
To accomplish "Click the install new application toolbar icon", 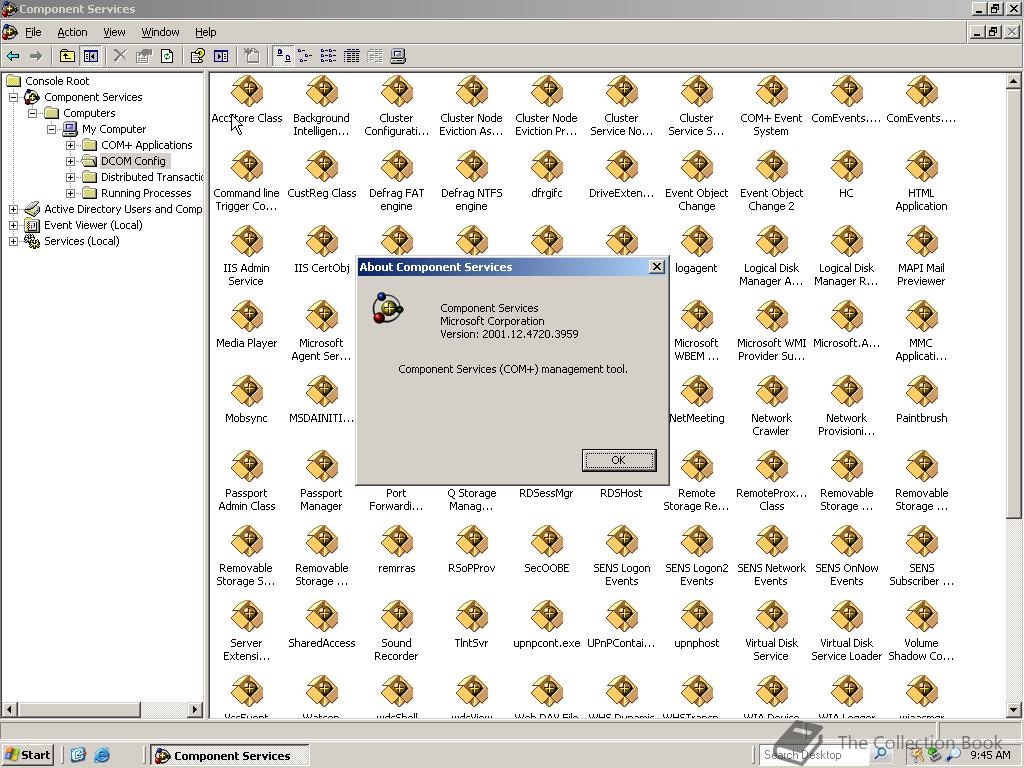I will pos(251,56).
